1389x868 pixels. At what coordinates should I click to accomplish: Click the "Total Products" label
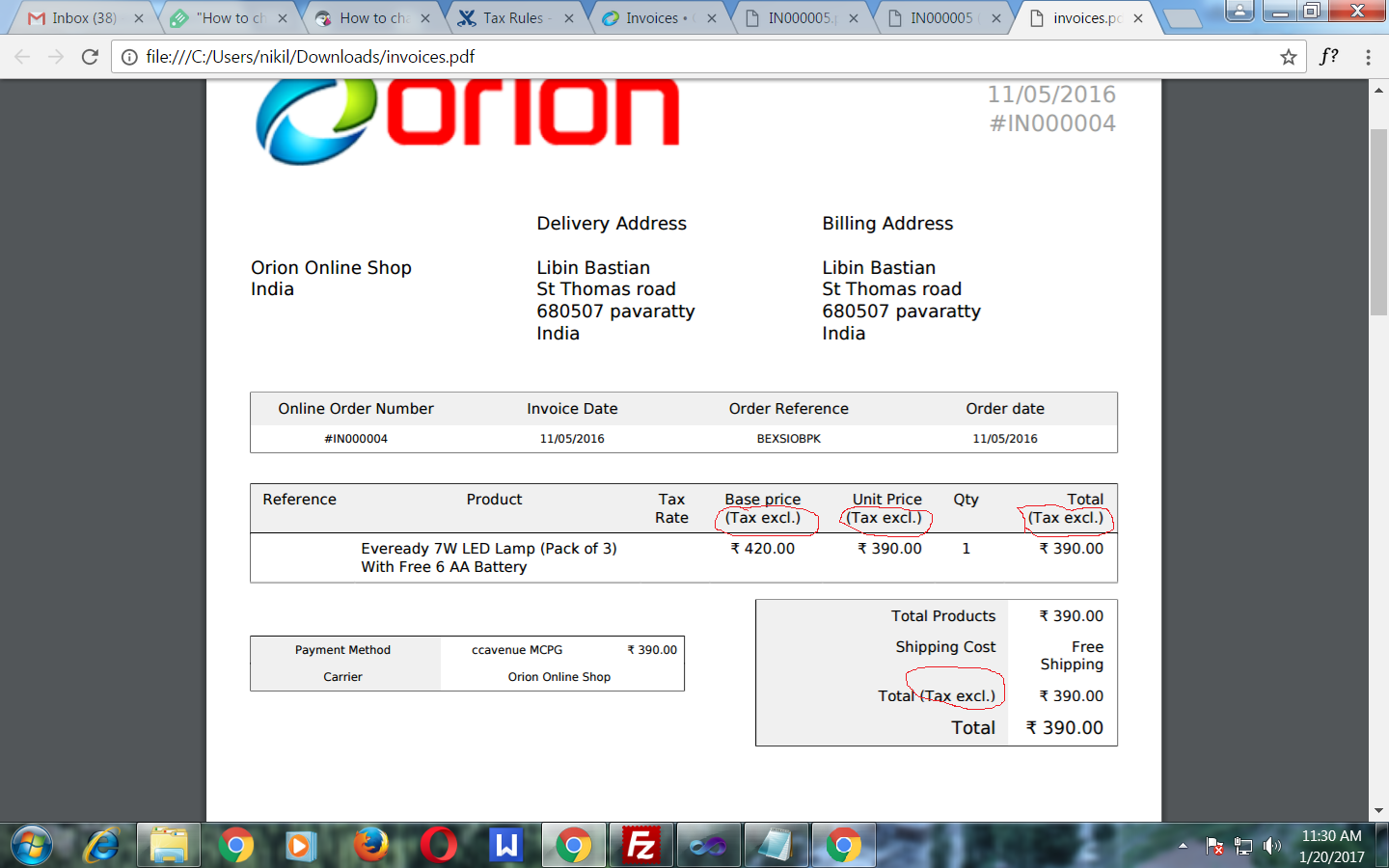(943, 616)
